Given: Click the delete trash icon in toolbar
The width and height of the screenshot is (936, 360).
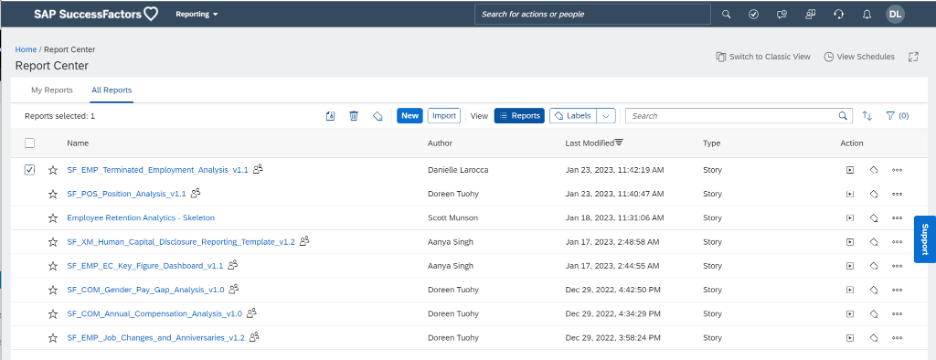Looking at the screenshot, I should tap(353, 116).
